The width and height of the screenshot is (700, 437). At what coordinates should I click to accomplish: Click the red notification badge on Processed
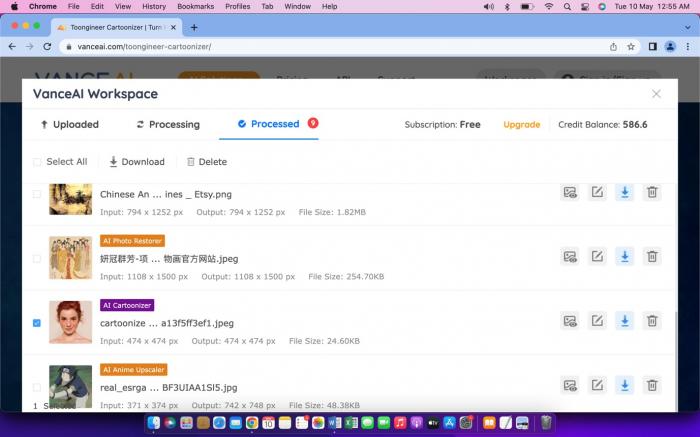(x=313, y=123)
